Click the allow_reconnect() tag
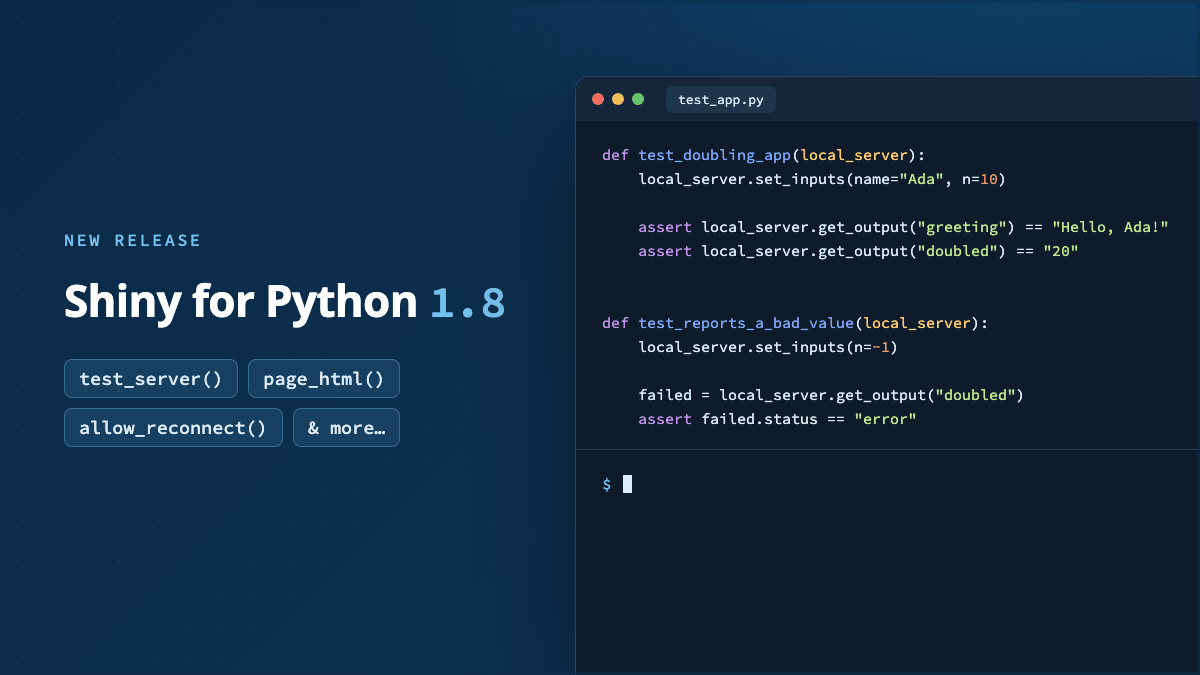This screenshot has width=1200, height=675. coord(173,427)
